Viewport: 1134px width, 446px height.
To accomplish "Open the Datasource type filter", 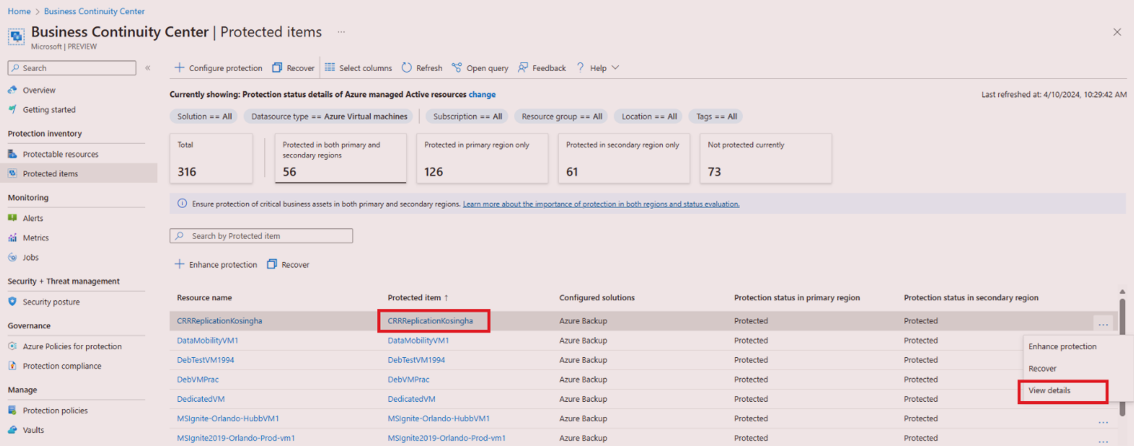I will tap(329, 116).
